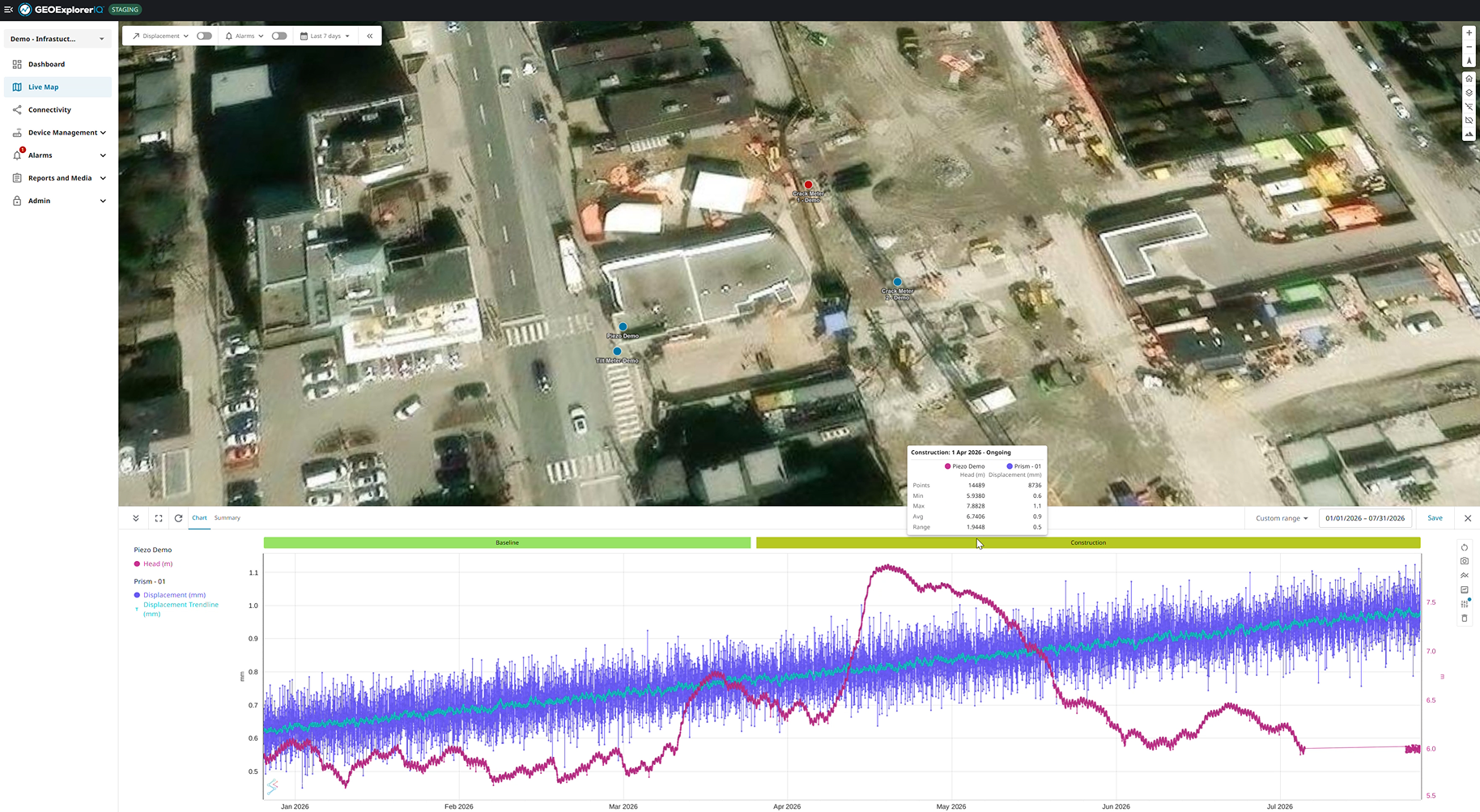Open Connectivity page in sidebar
Screen dimensions: 1480x812
click(x=57, y=110)
